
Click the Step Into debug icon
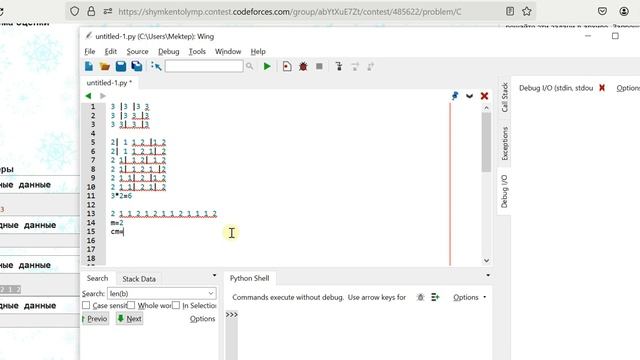(x=339, y=66)
